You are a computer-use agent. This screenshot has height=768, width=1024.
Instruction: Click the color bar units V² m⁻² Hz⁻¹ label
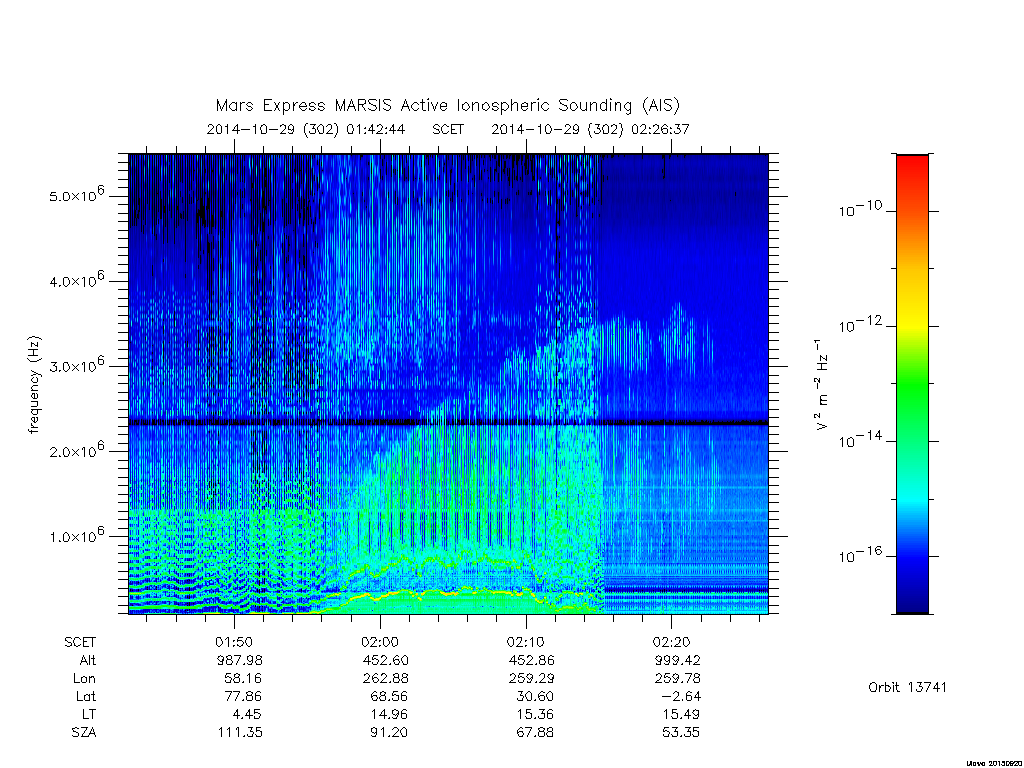click(822, 385)
